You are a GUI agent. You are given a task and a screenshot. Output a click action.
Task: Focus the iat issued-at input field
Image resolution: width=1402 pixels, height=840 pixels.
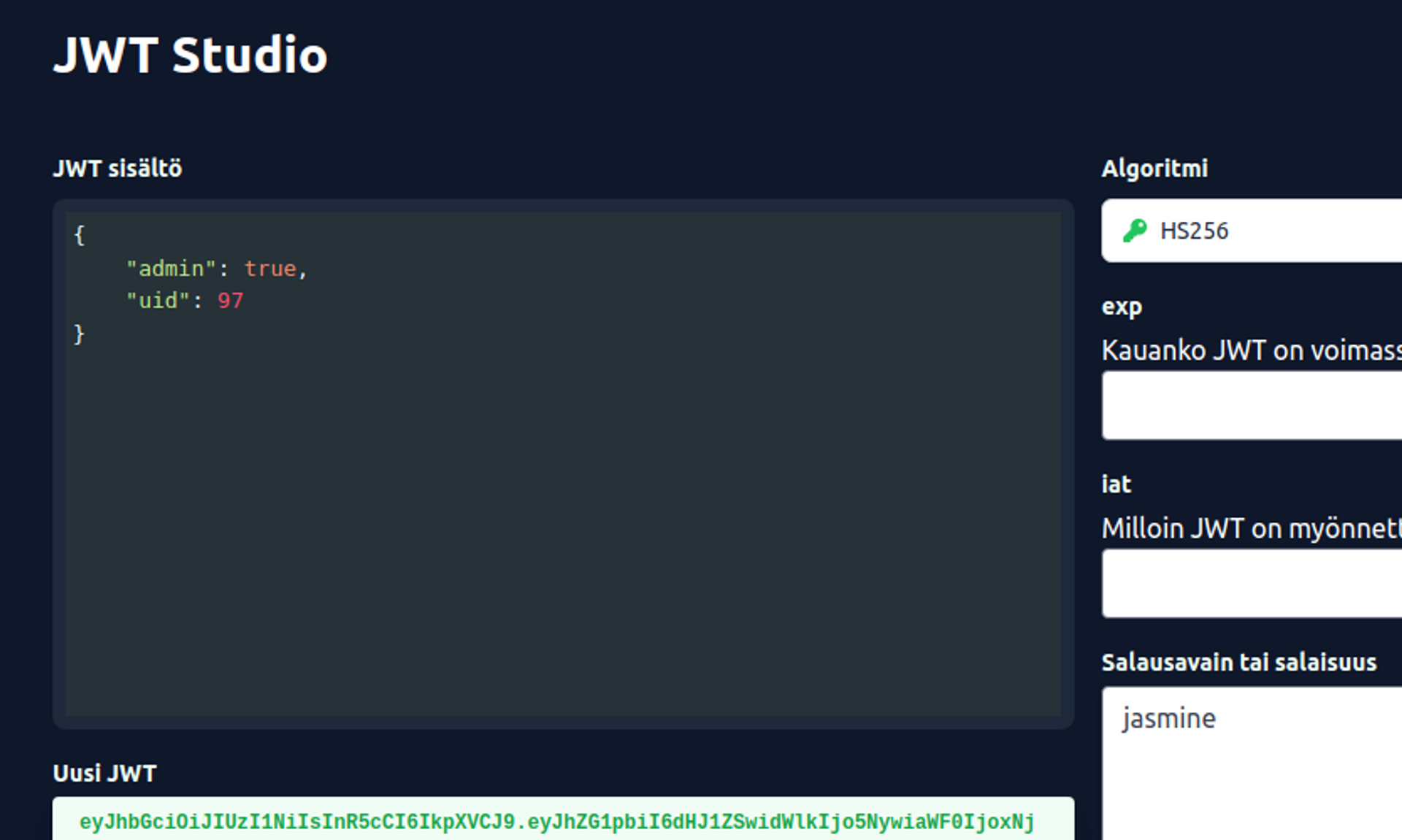pos(1252,584)
